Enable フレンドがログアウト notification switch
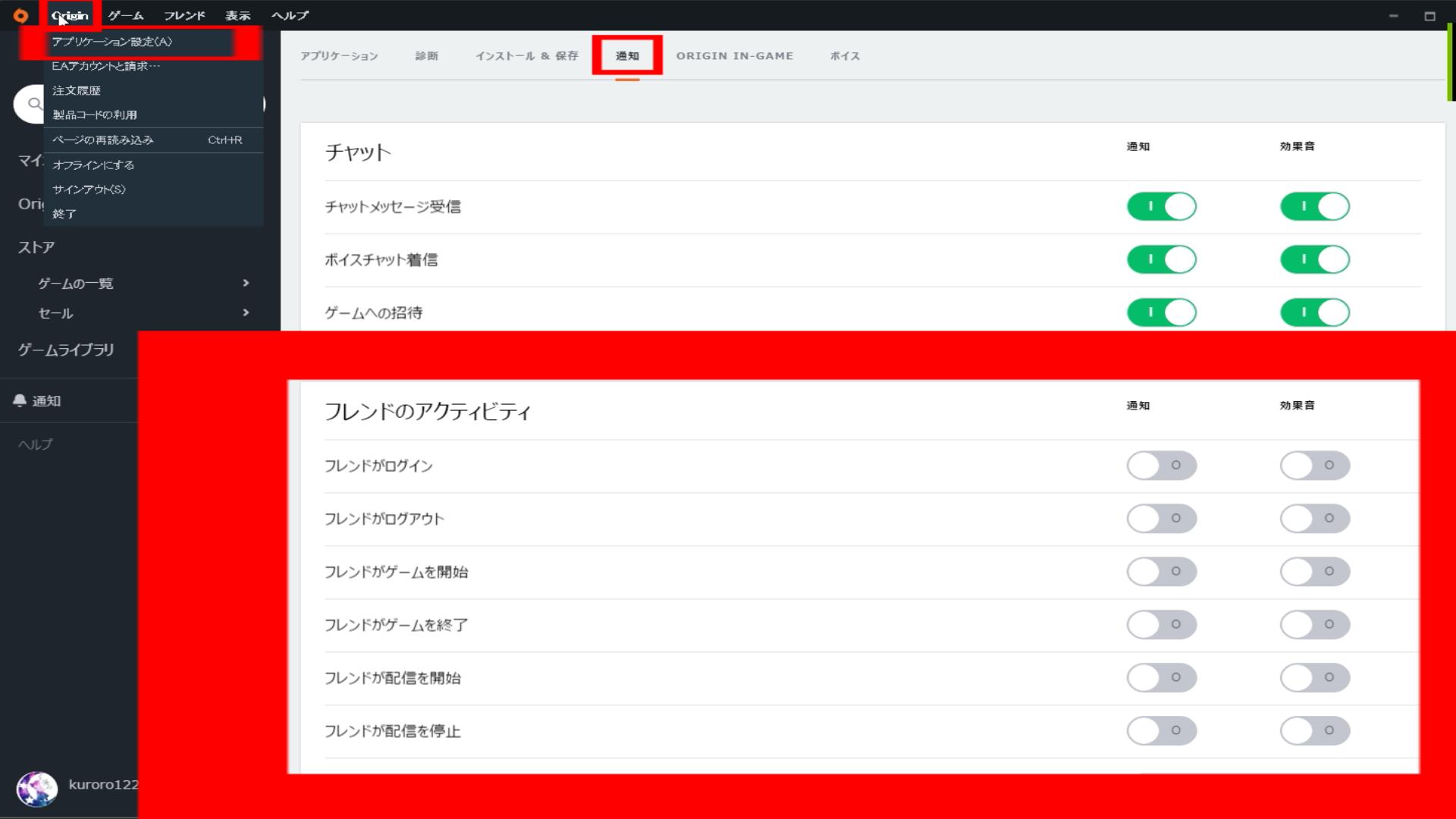This screenshot has height=819, width=1456. point(1162,519)
